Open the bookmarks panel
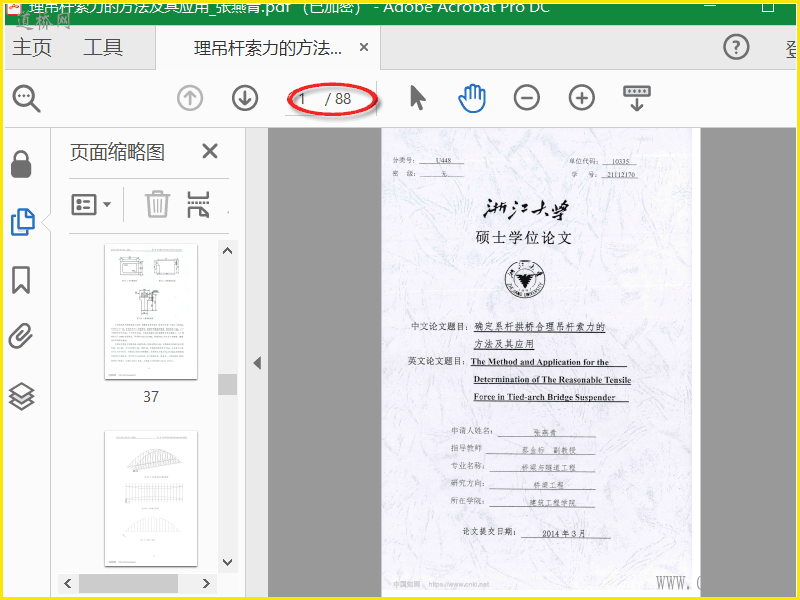This screenshot has height=600, width=800. [21, 280]
